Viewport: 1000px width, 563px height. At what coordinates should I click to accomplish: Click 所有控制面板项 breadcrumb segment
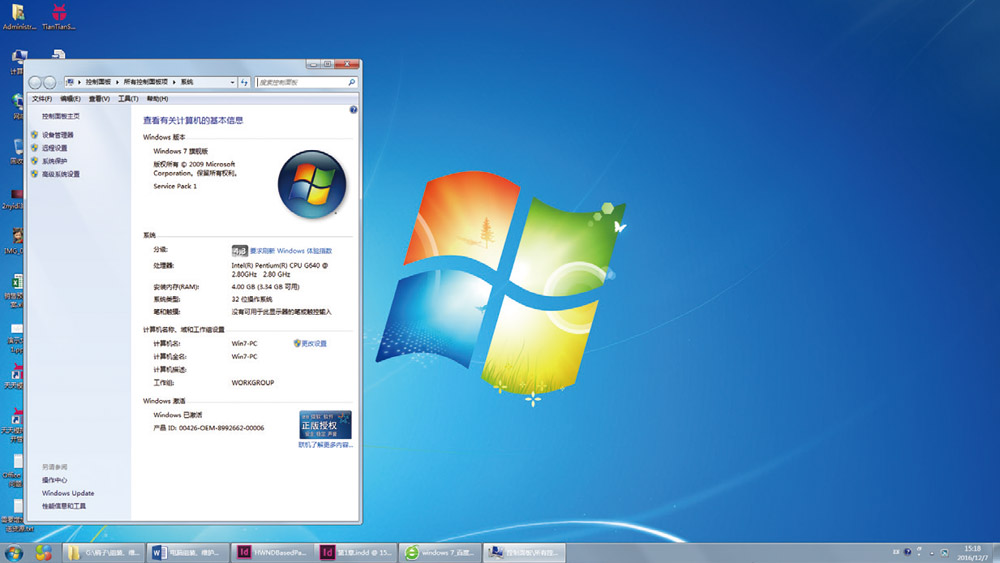click(x=145, y=82)
